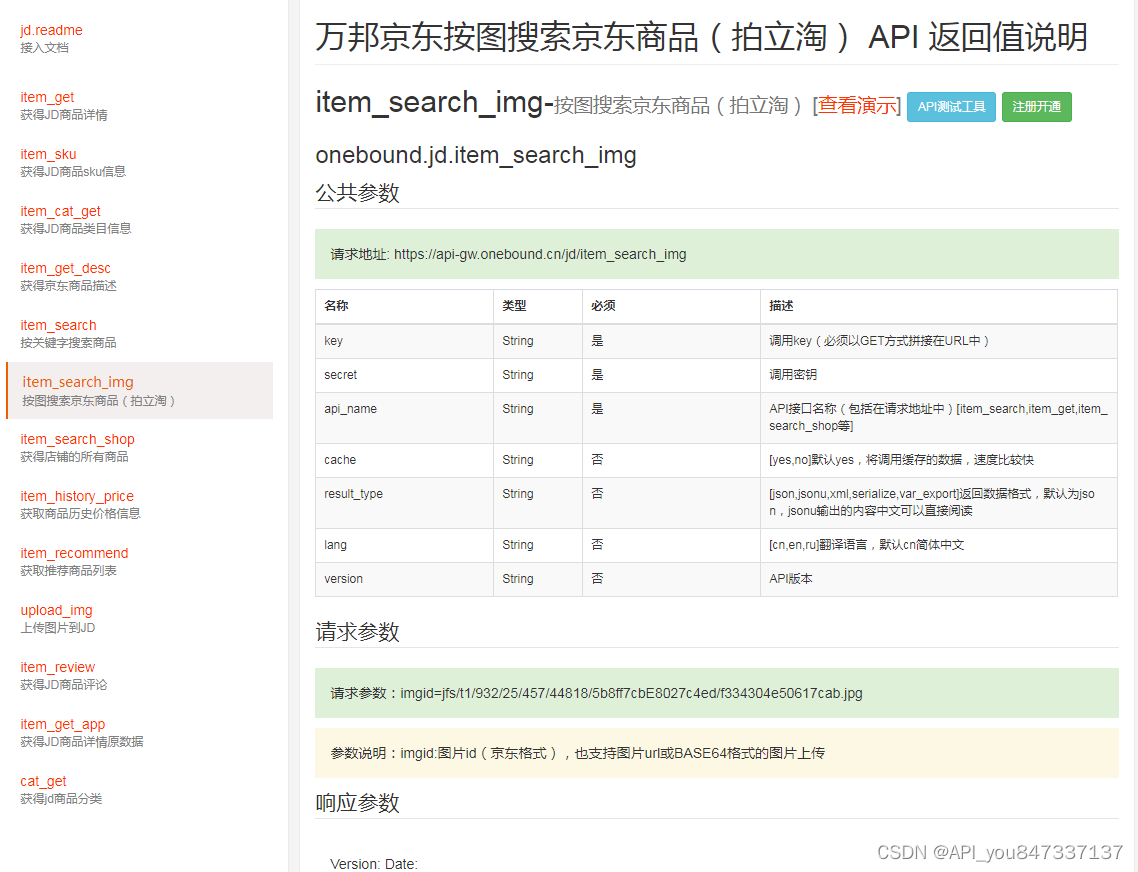The height and width of the screenshot is (872, 1138).
Task: Open item_history_price API page
Action: [x=77, y=497]
